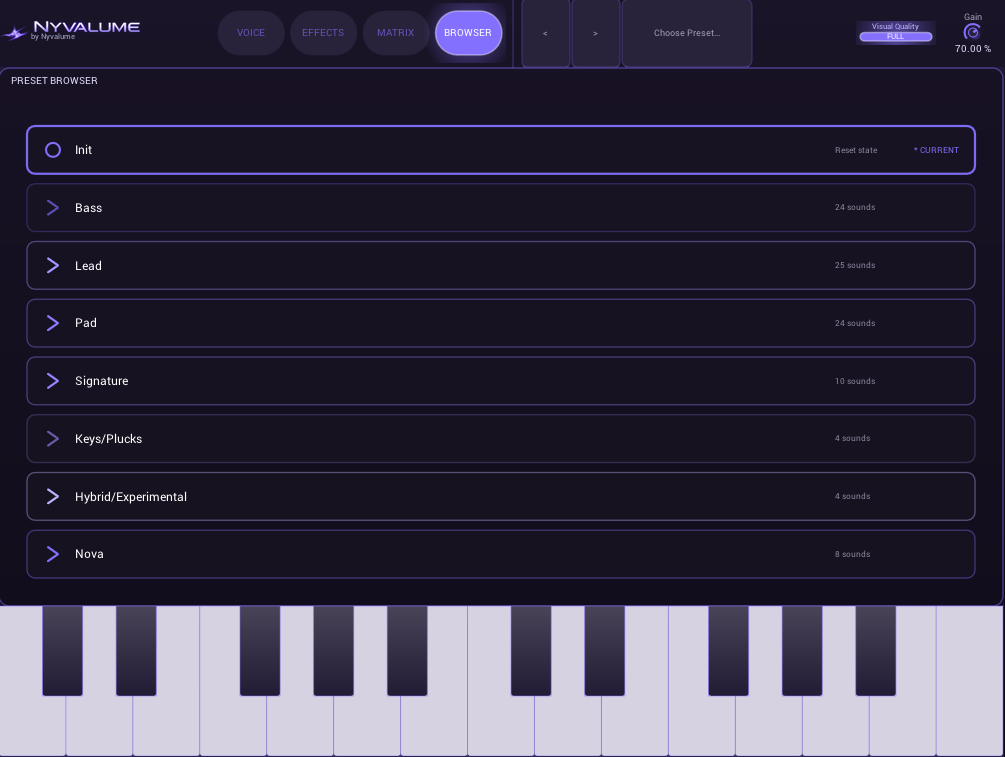Image resolution: width=1005 pixels, height=757 pixels.
Task: Go to the next preset
Action: point(595,33)
